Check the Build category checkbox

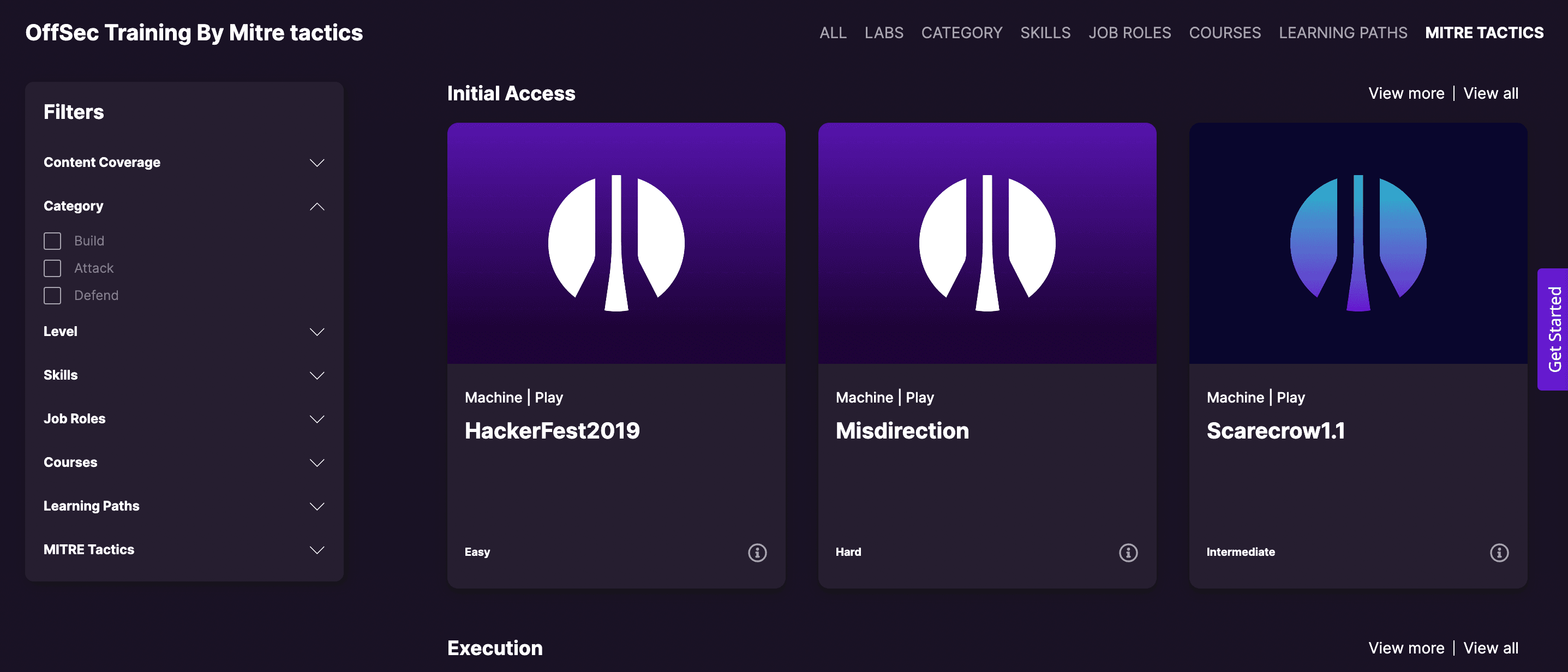(52, 241)
